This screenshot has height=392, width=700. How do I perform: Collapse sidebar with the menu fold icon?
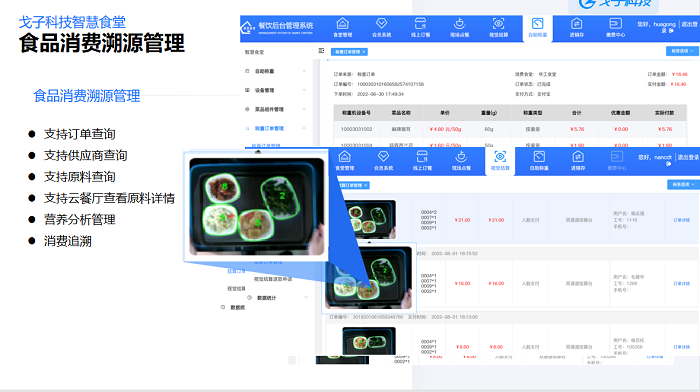pos(321,51)
